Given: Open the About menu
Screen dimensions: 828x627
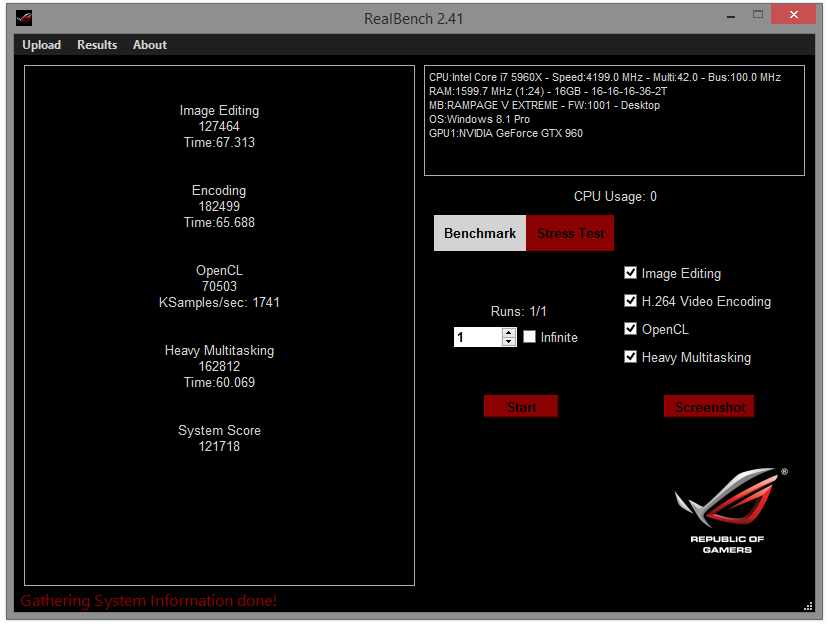Looking at the screenshot, I should coord(149,45).
